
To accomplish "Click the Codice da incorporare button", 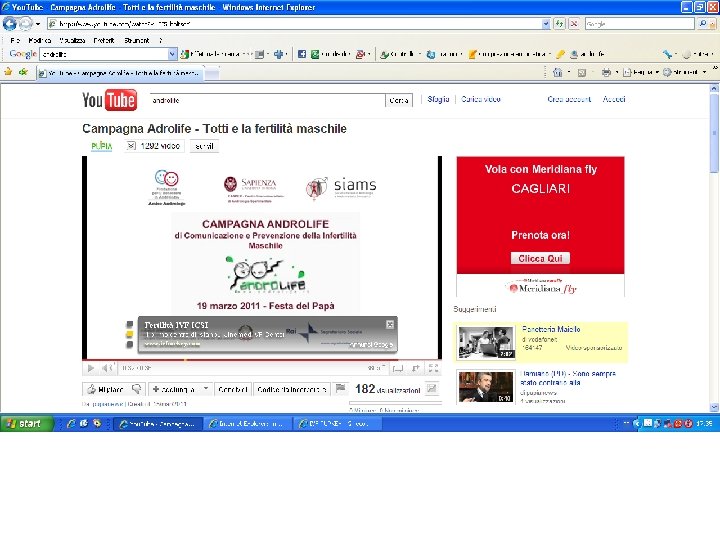I will [292, 389].
